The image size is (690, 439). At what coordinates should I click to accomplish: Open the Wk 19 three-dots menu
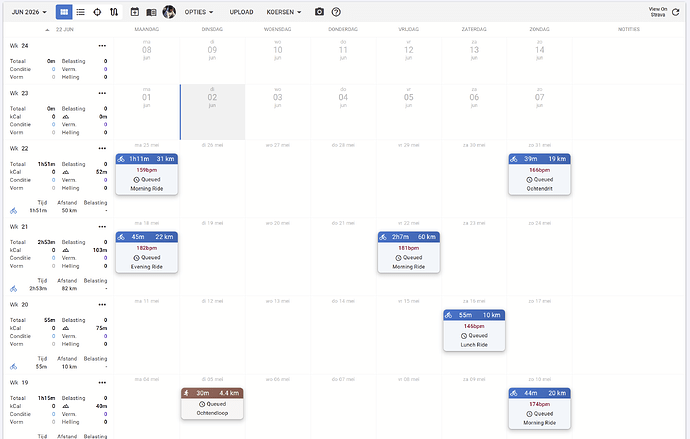102,383
